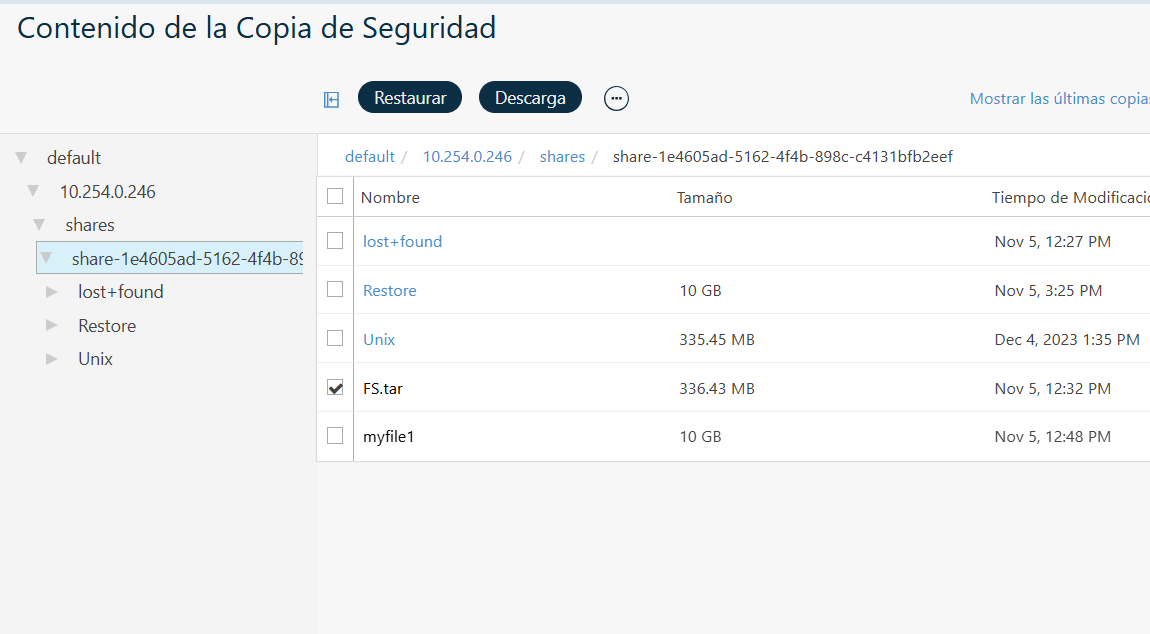Select share-1e4605ad tree item
Viewport: 1150px width, 634px height.
186,259
